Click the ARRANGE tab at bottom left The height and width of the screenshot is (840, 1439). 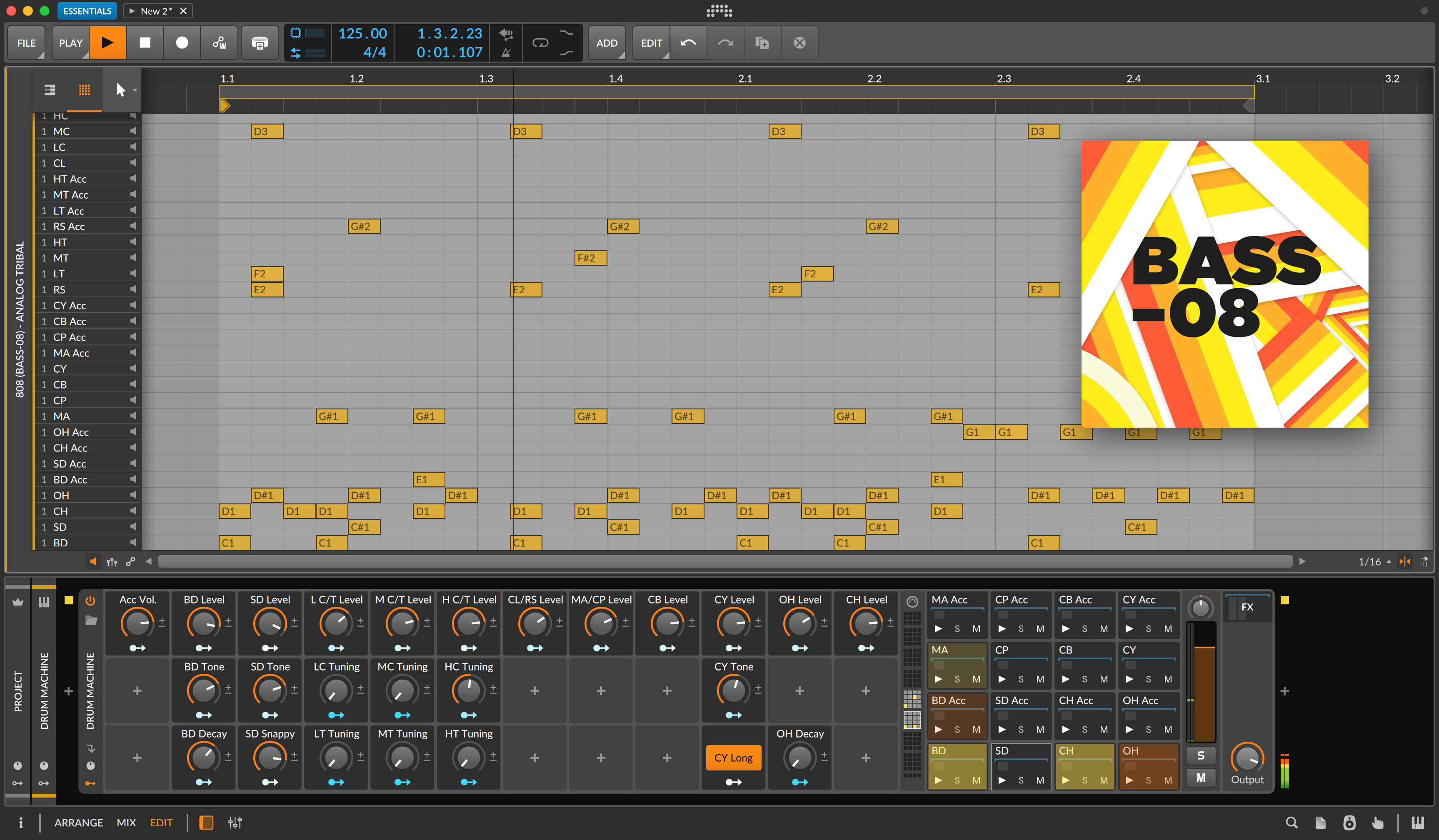click(x=78, y=822)
